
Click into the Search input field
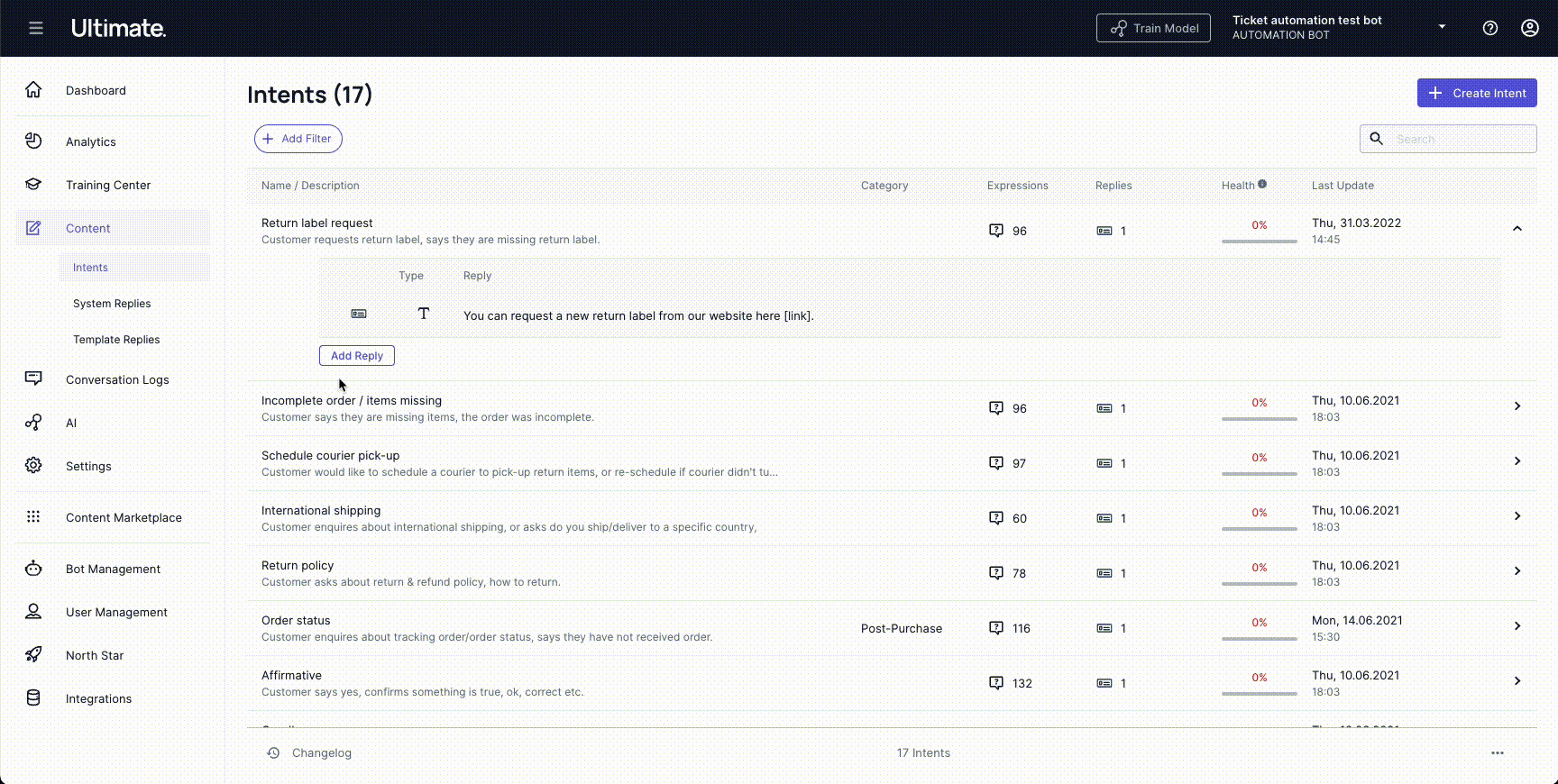point(1448,139)
